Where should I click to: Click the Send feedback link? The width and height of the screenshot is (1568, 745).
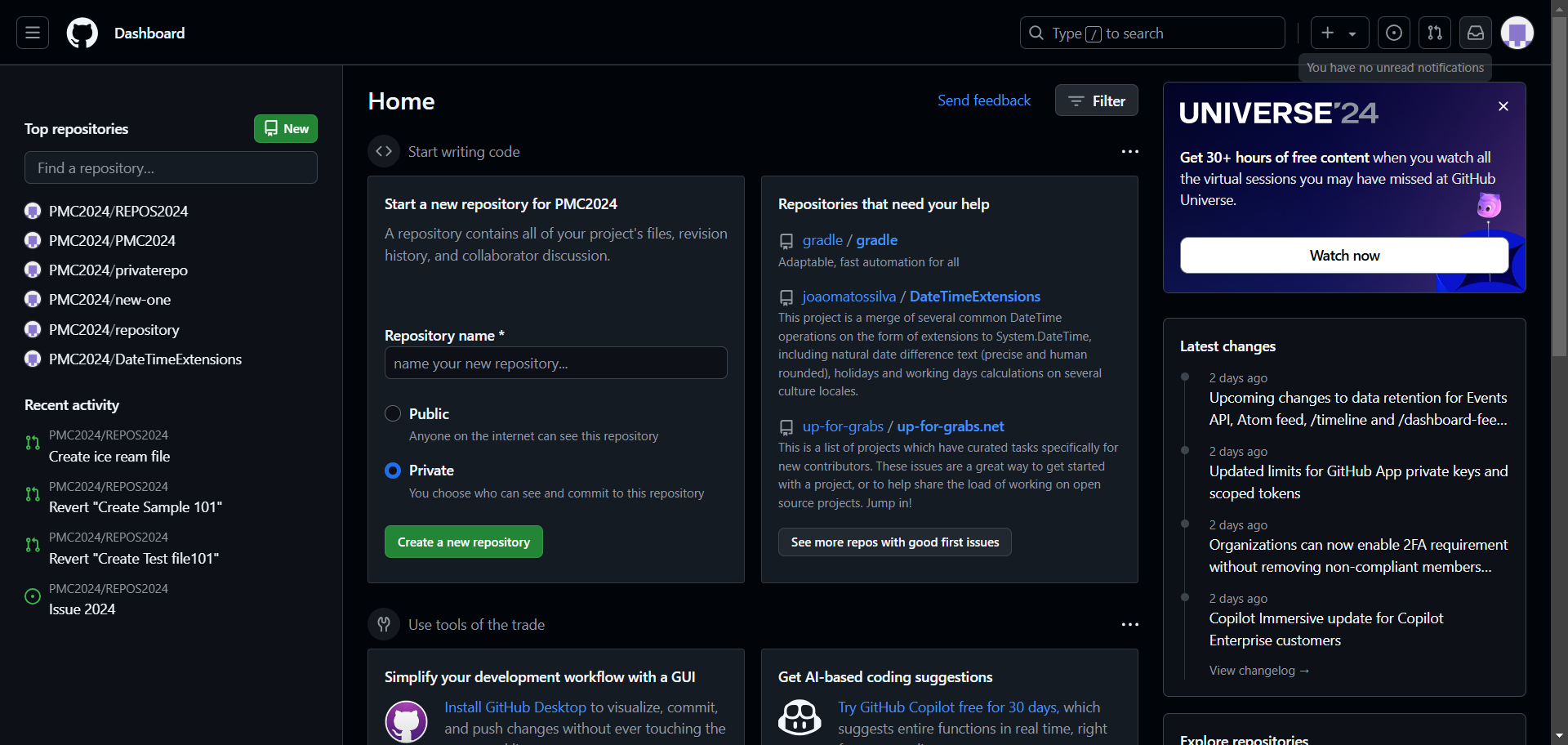click(984, 100)
